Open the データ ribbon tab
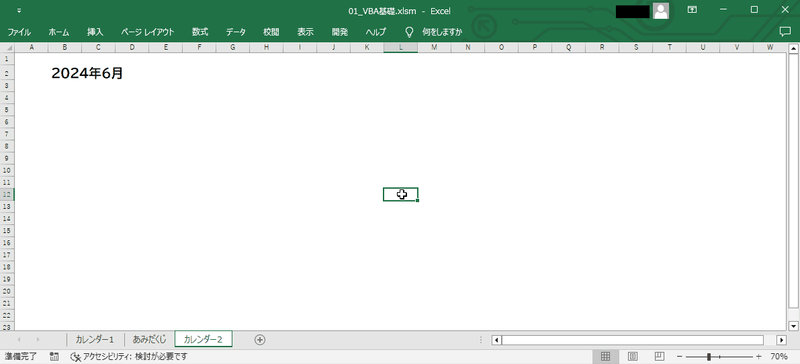This screenshot has height=364, width=800. click(x=236, y=32)
